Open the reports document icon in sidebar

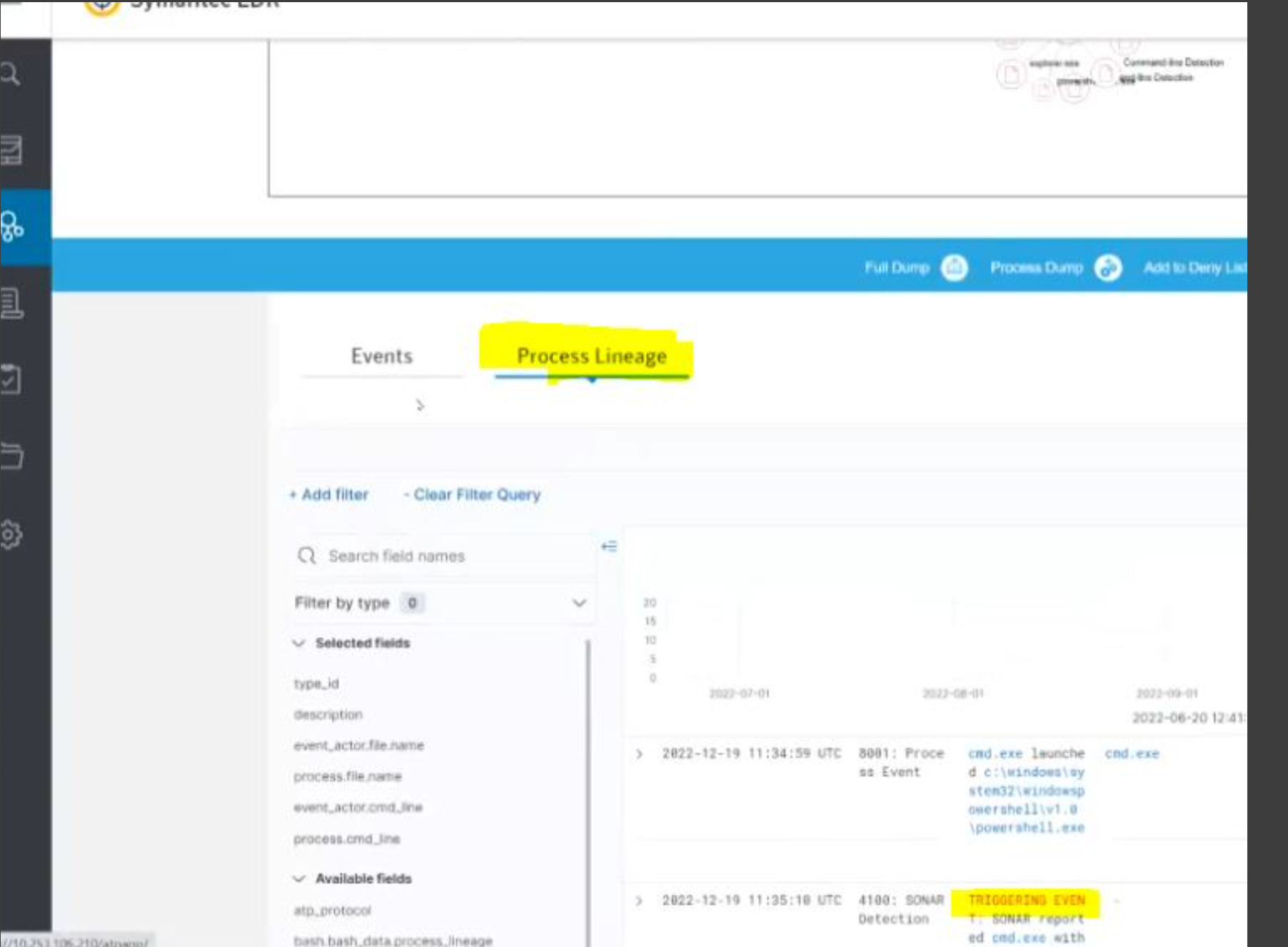point(11,304)
